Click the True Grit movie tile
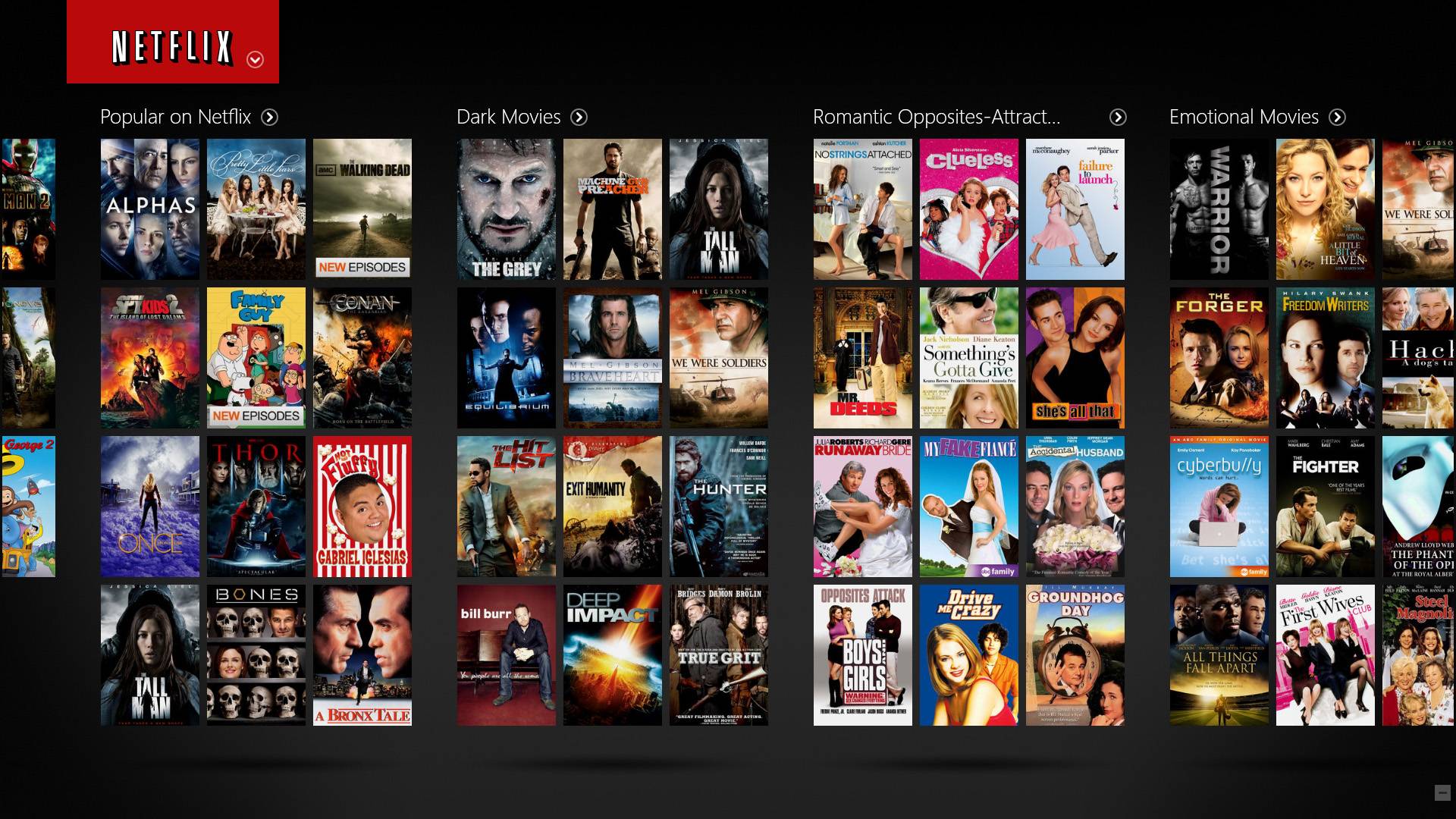This screenshot has width=1456, height=819. [x=720, y=655]
